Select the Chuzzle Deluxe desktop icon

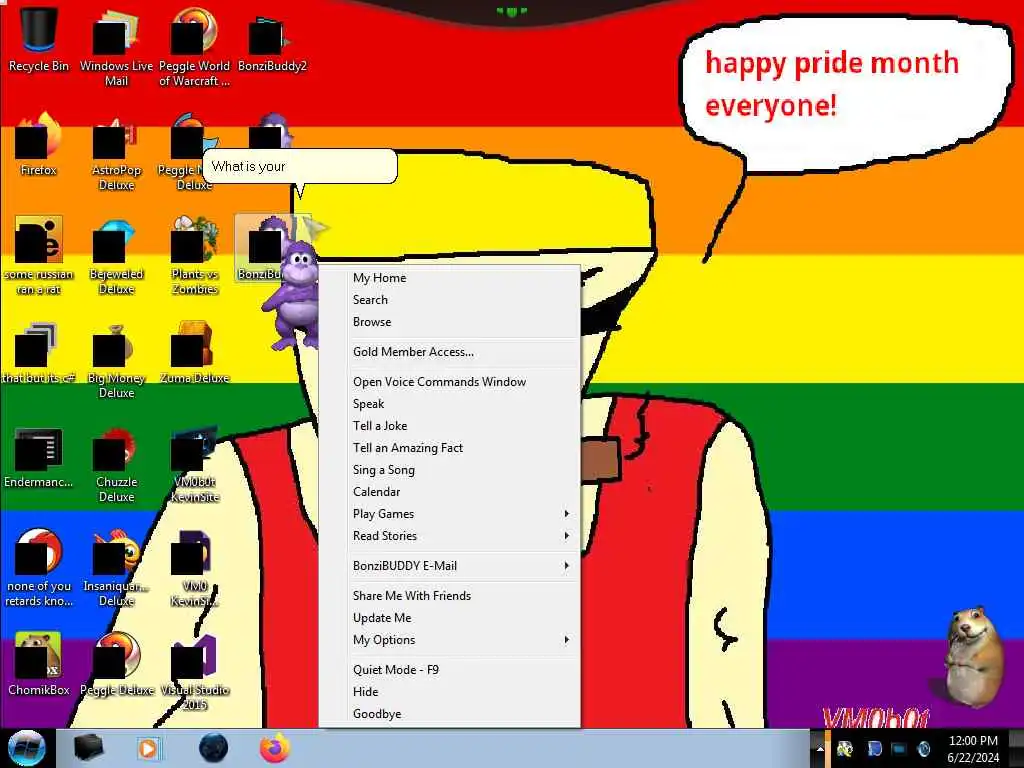coord(116,465)
